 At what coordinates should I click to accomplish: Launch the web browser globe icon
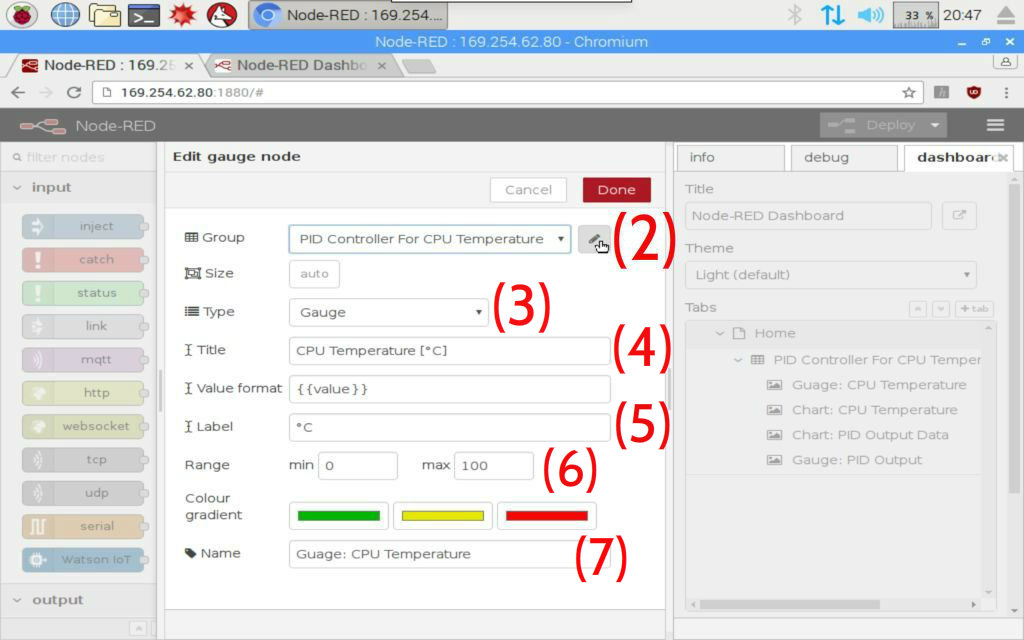pos(65,14)
